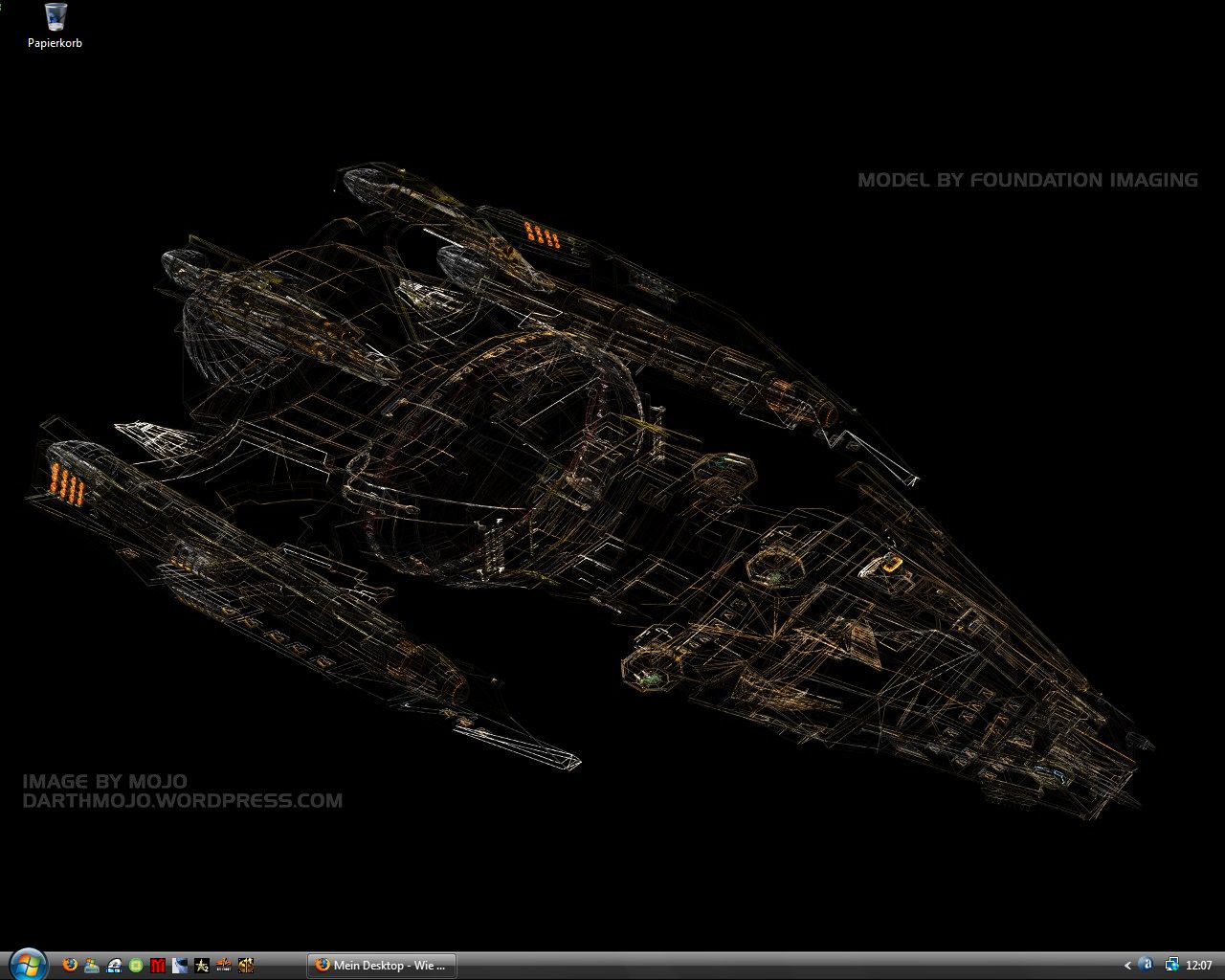
Task: Launch Firefox from the Quick Launch bar
Action: [70, 965]
